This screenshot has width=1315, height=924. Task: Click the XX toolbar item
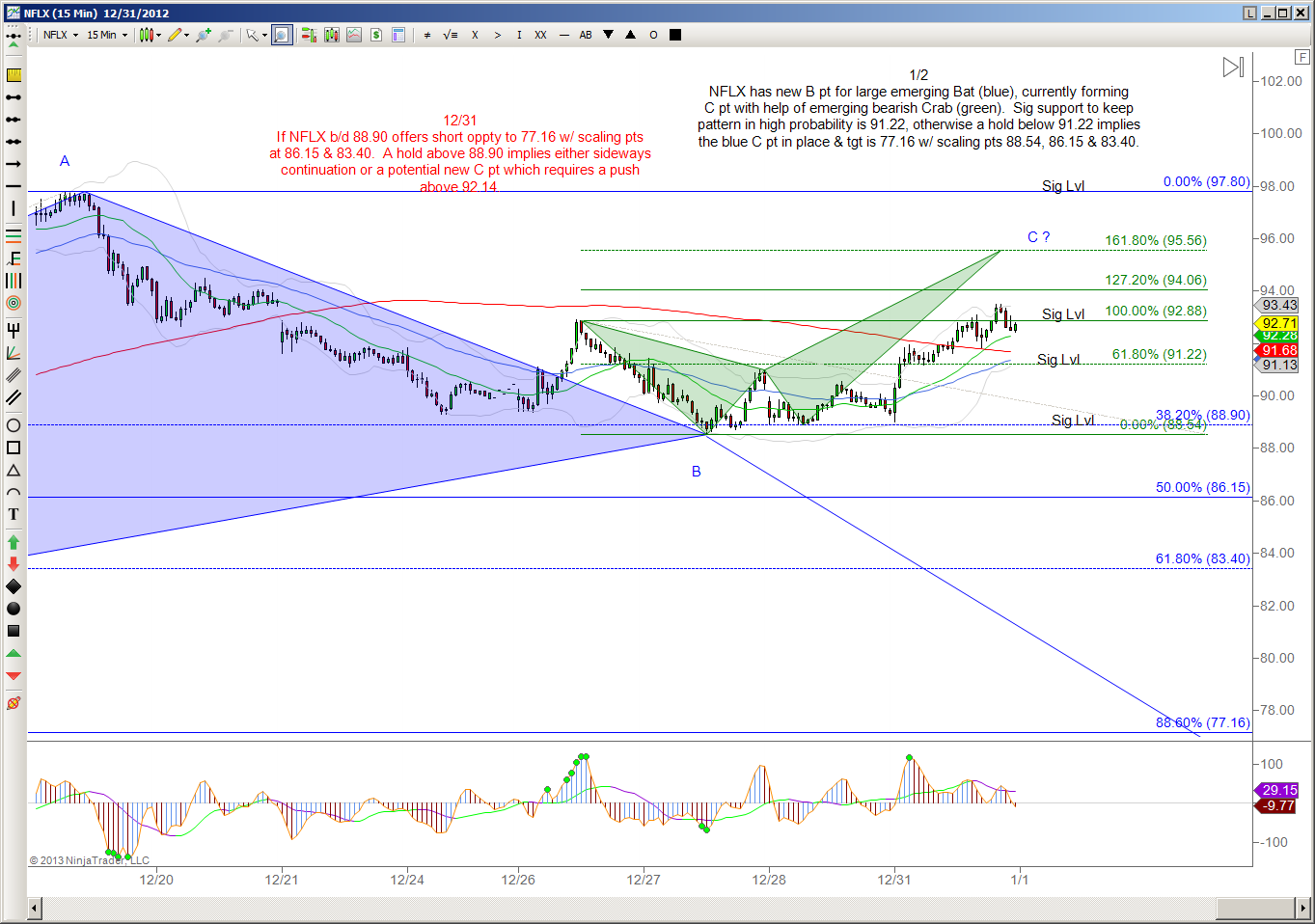click(540, 35)
